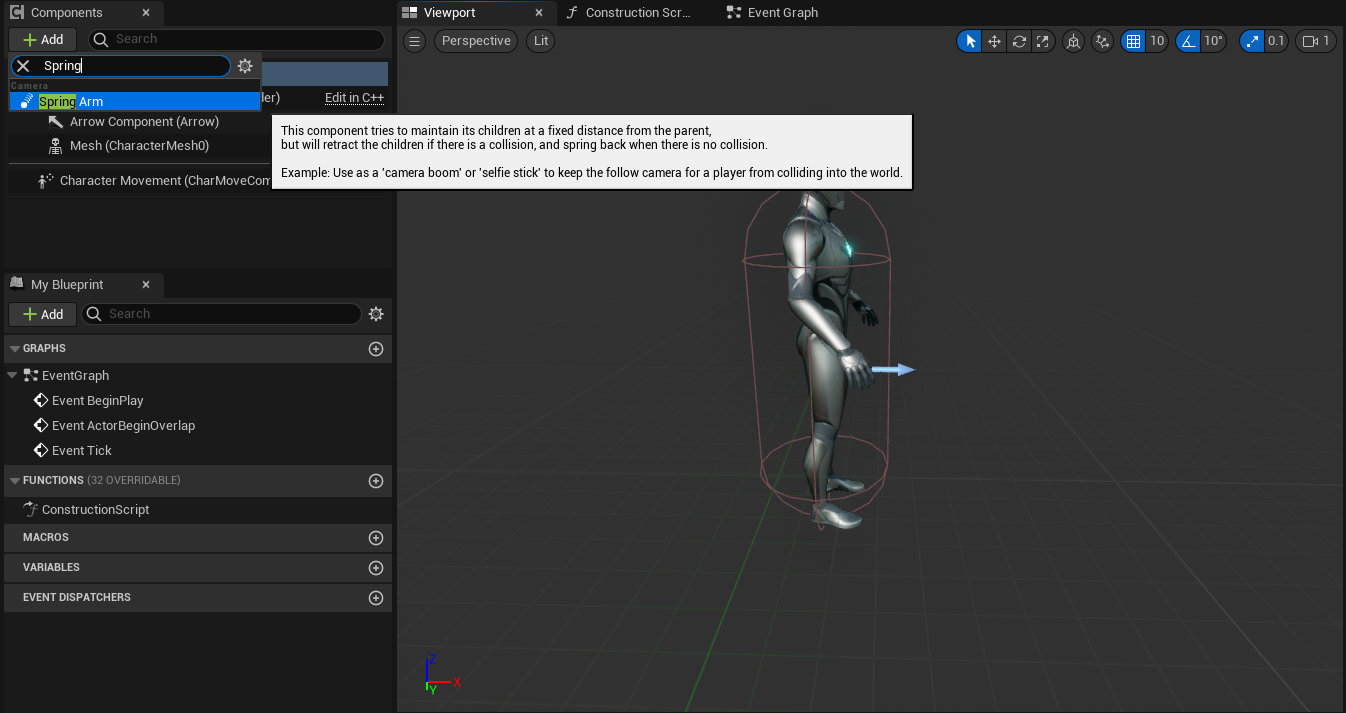The width and height of the screenshot is (1346, 713).
Task: Click the My Blueprint search field
Action: (x=230, y=314)
